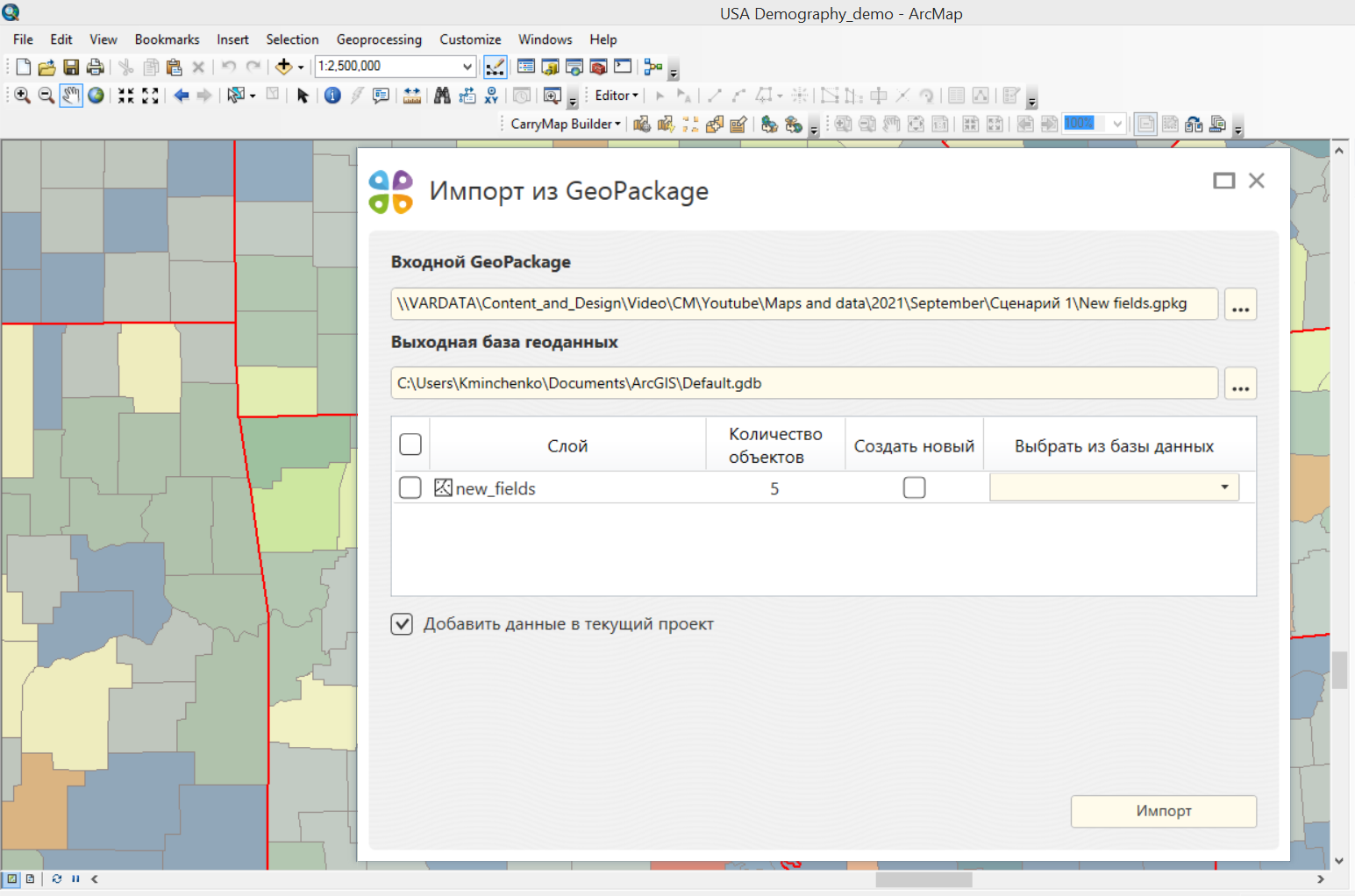The height and width of the screenshot is (896, 1355).
Task: Browse for output geodatabase
Action: pyautogui.click(x=1240, y=384)
